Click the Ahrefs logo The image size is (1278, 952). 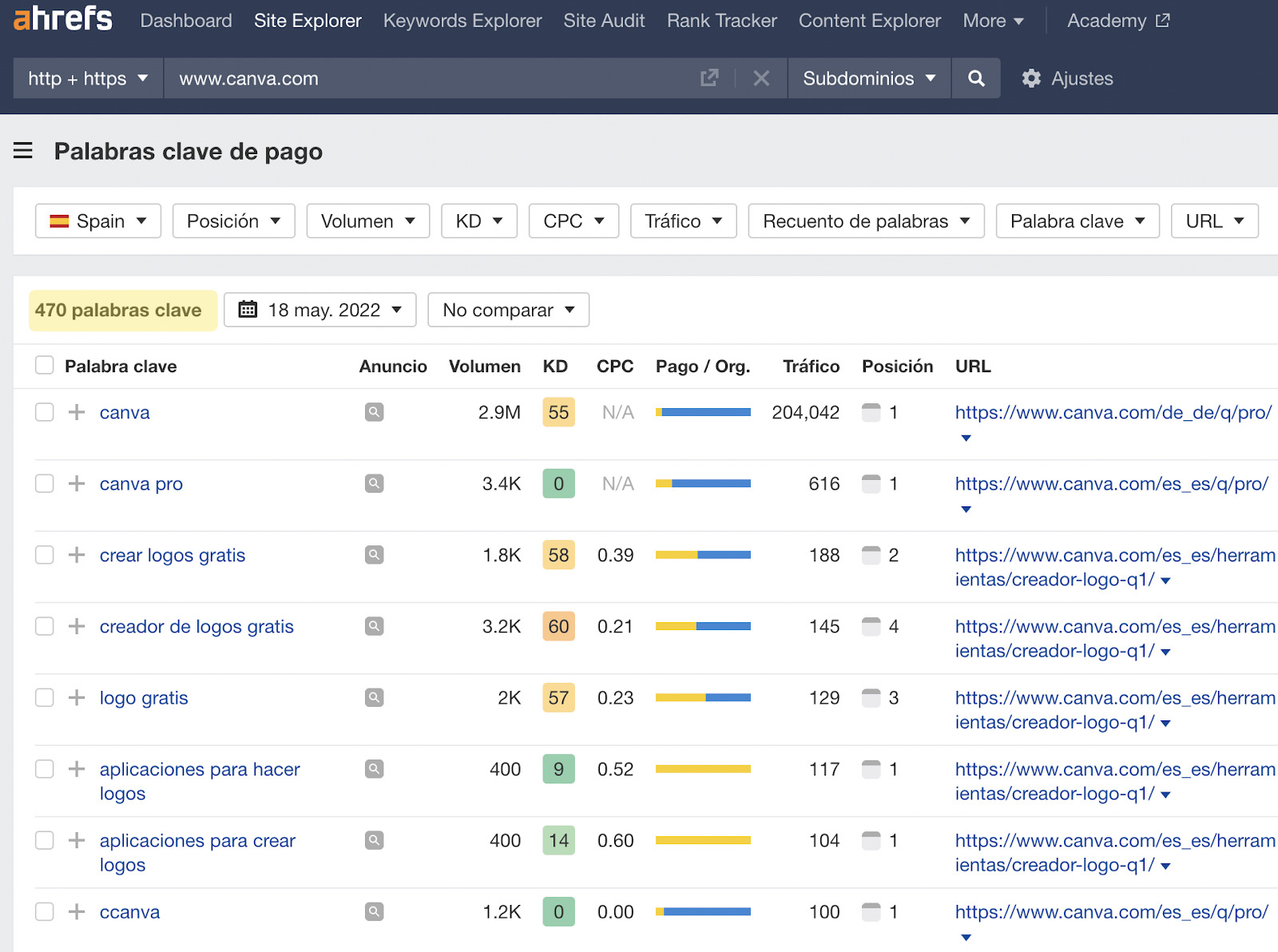pos(63,18)
